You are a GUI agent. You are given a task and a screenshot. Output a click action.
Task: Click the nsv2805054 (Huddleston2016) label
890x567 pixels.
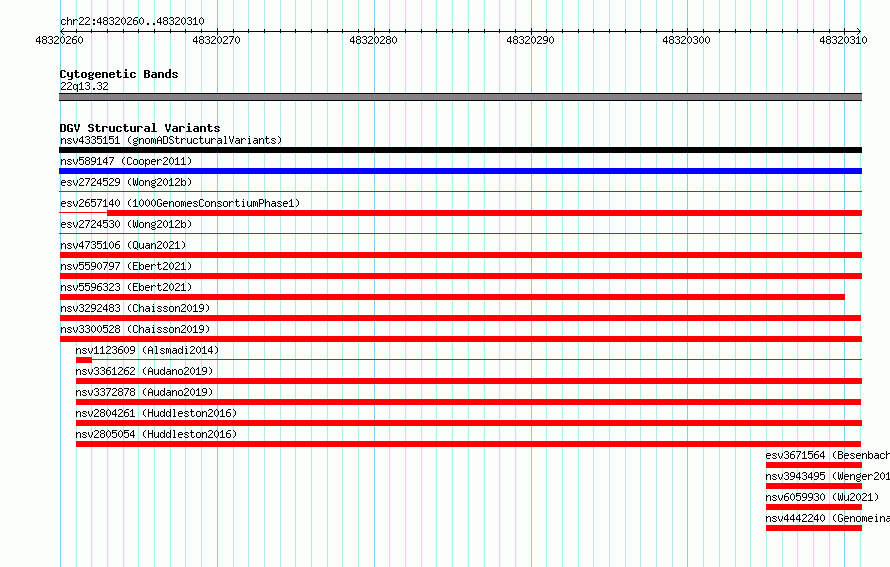pyautogui.click(x=156, y=434)
